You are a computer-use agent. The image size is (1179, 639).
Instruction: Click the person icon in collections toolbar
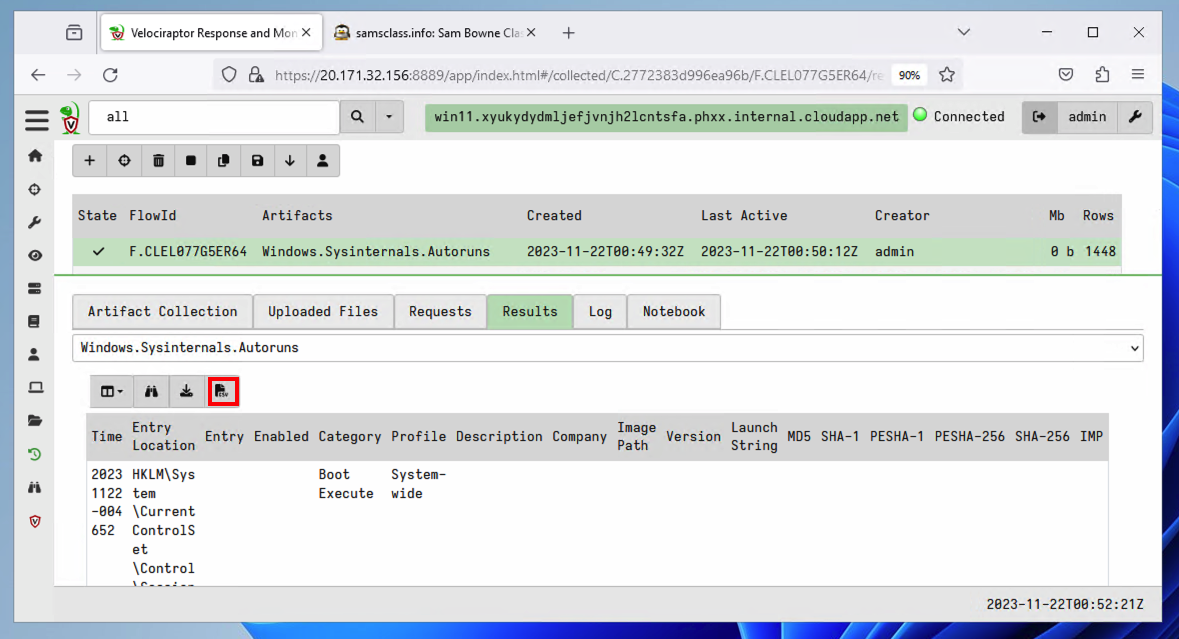pyautogui.click(x=323, y=161)
